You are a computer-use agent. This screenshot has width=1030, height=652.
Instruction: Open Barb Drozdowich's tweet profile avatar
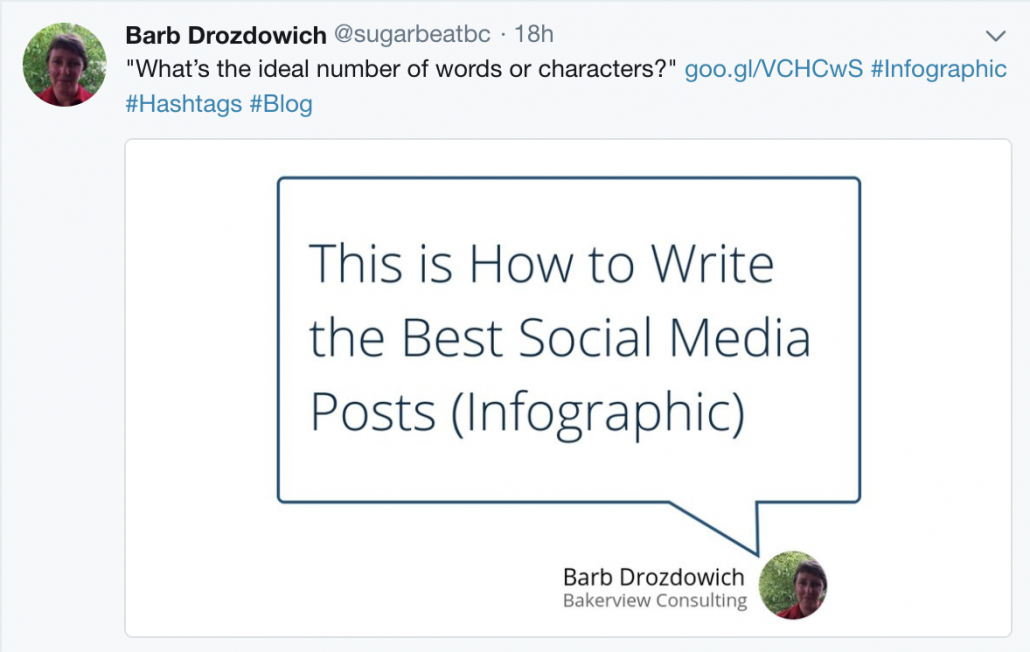(x=64, y=64)
